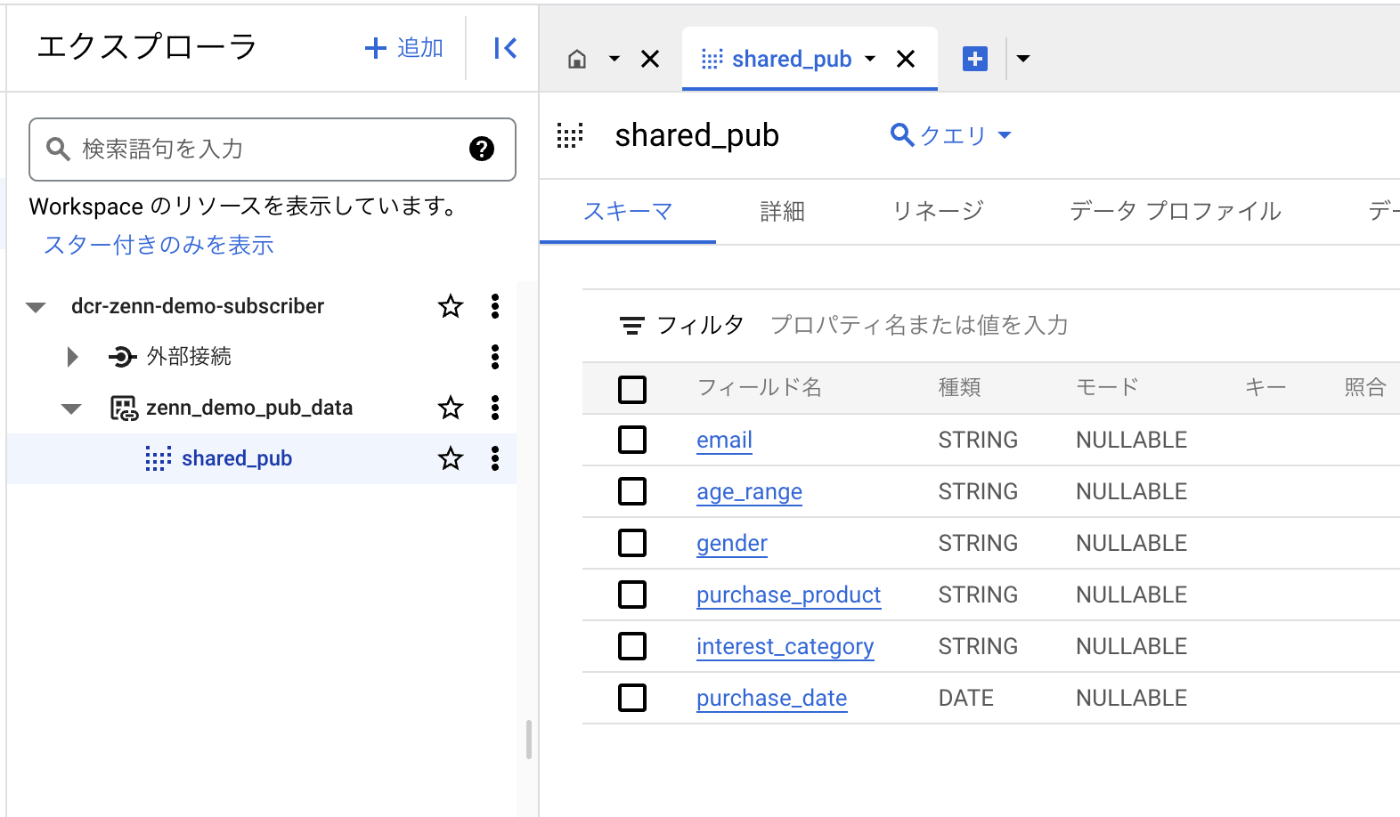Click スター付きのみを表示 link
Screen dimensions: 1400x817
pyautogui.click(x=158, y=245)
